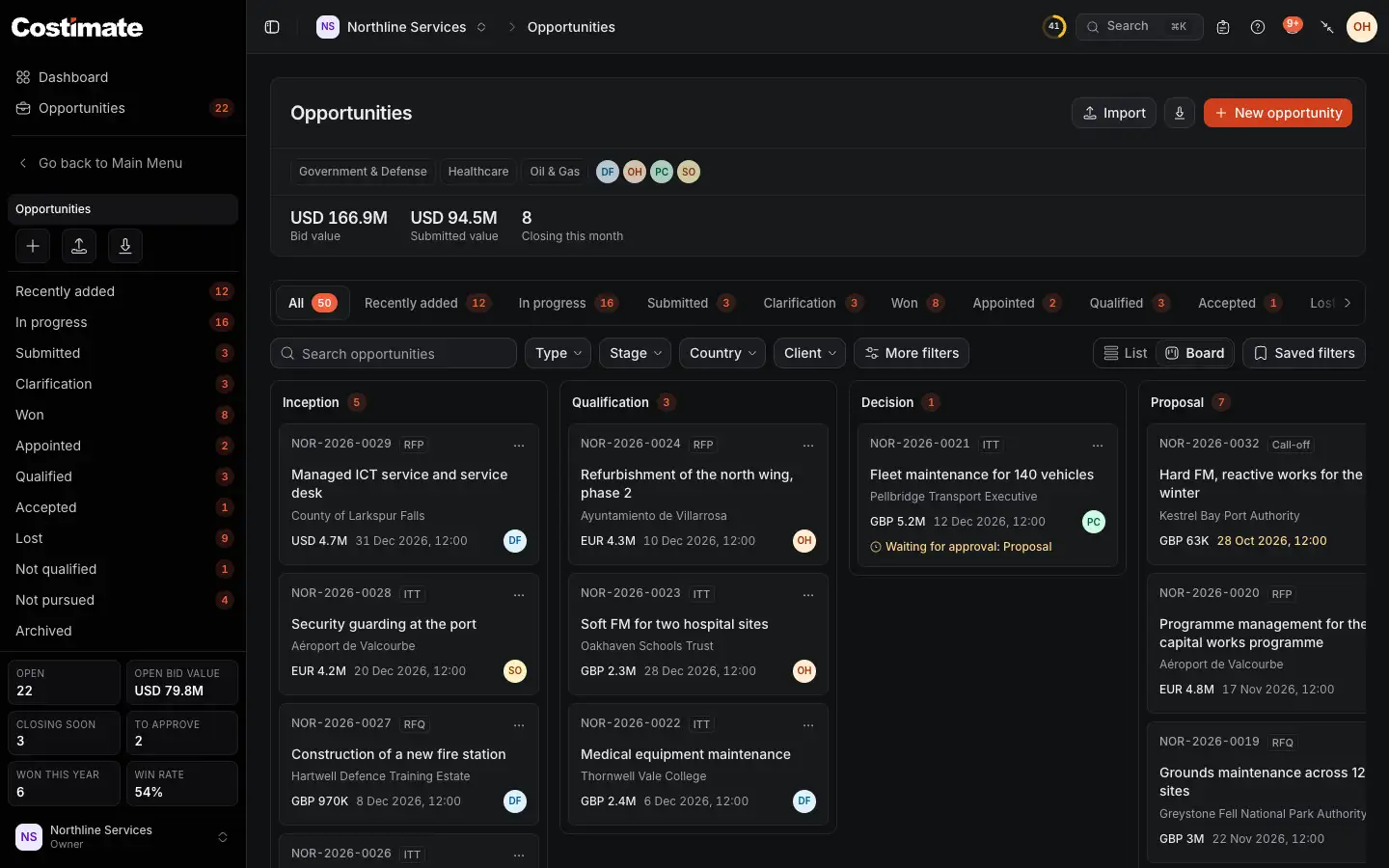Show more tabs with the right chevron
Image resolution: width=1389 pixels, height=868 pixels.
point(1348,303)
